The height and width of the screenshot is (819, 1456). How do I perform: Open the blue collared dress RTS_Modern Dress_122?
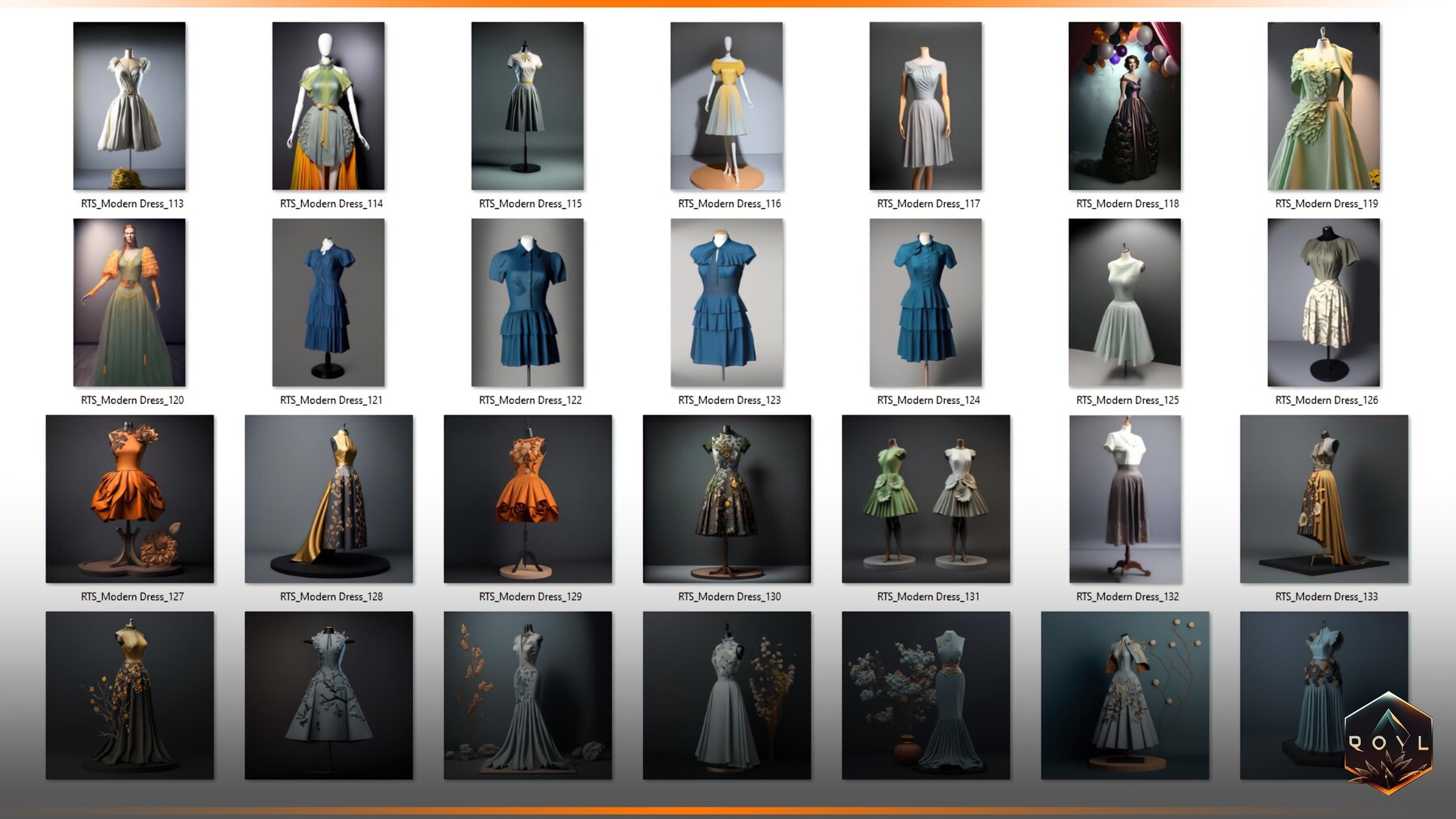(527, 301)
